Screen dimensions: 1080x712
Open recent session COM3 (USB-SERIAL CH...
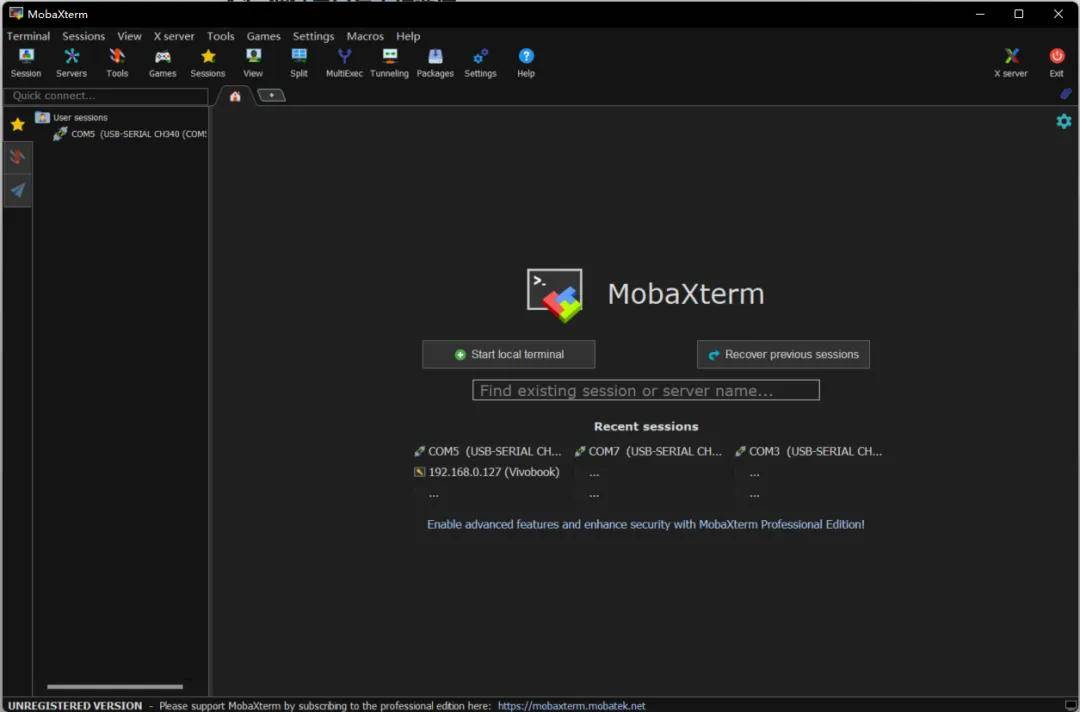[x=809, y=451]
